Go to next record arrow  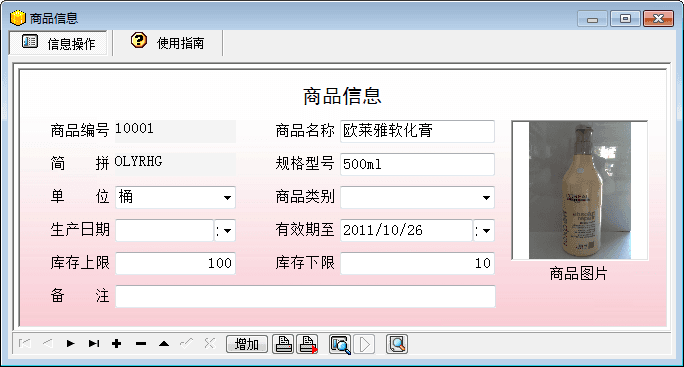pyautogui.click(x=71, y=344)
